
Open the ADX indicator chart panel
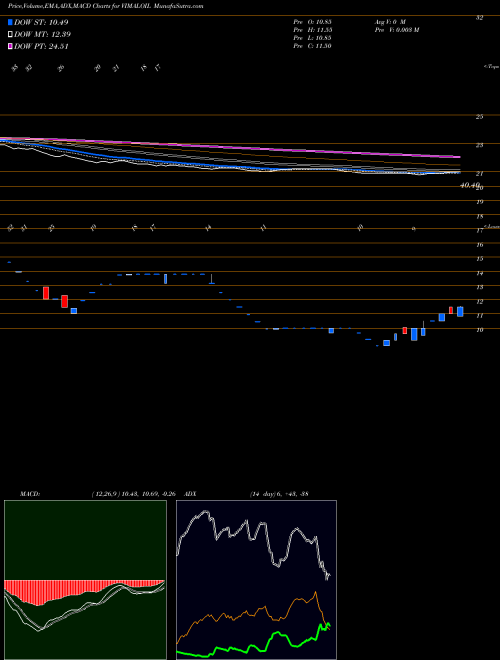256,580
